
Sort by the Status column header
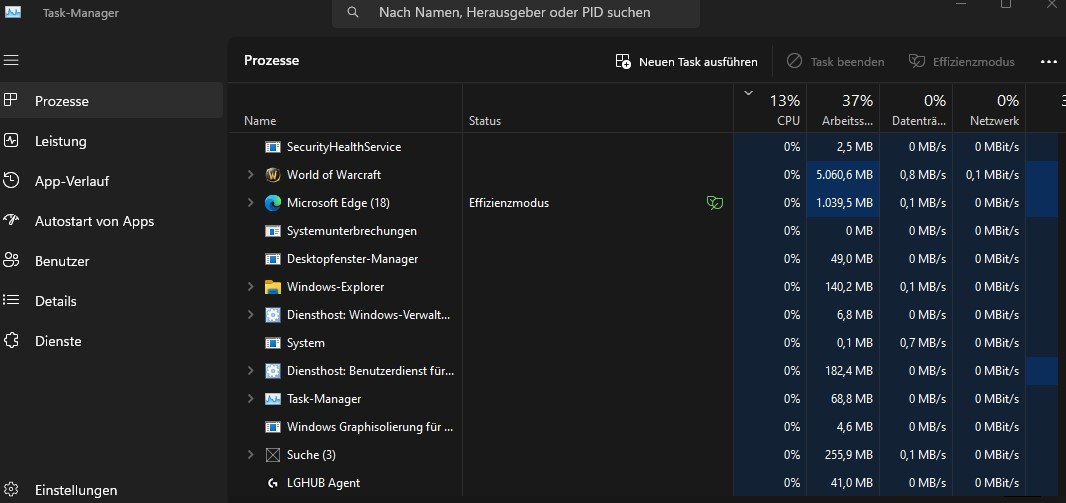(x=598, y=108)
